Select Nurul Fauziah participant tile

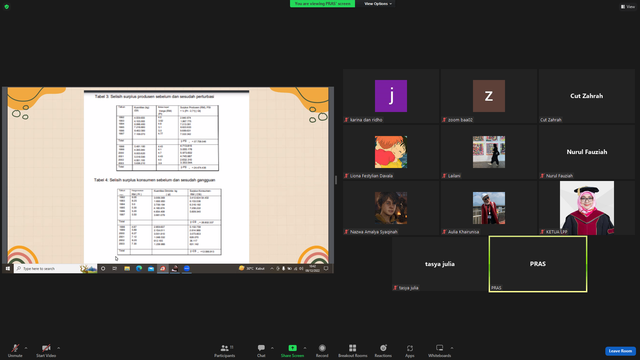(x=587, y=152)
